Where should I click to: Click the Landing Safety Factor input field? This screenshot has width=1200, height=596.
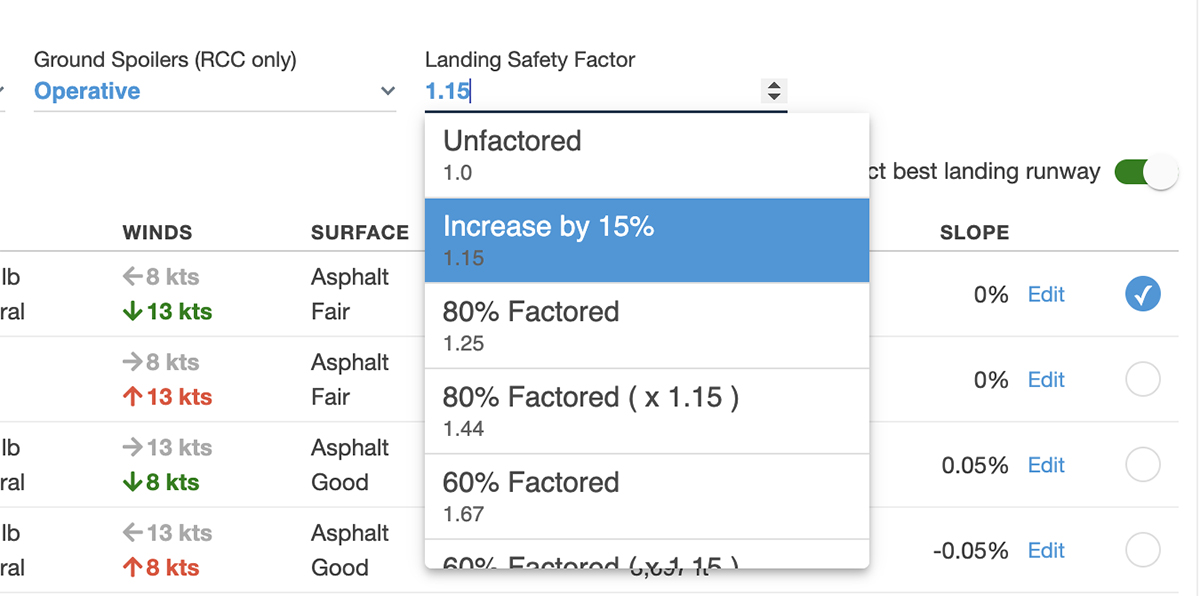click(x=590, y=92)
